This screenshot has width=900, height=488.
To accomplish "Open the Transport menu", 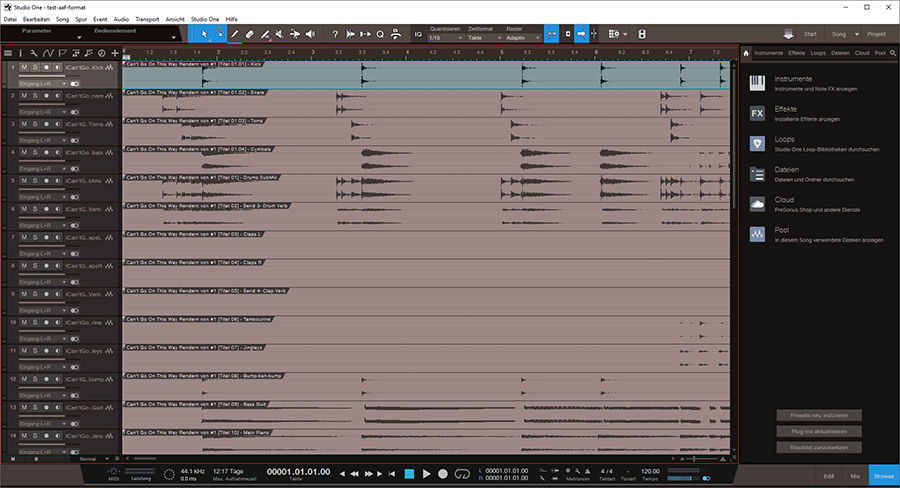I will coord(147,19).
